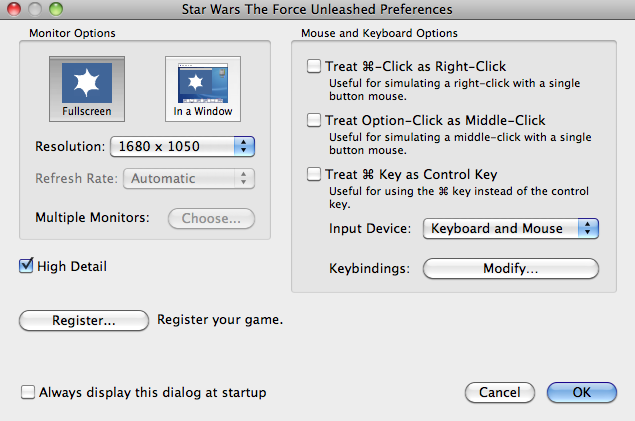Viewport: 635px width, 421px height.
Task: Click the blue arrows on Input Device menu
Action: pyautogui.click(x=588, y=229)
